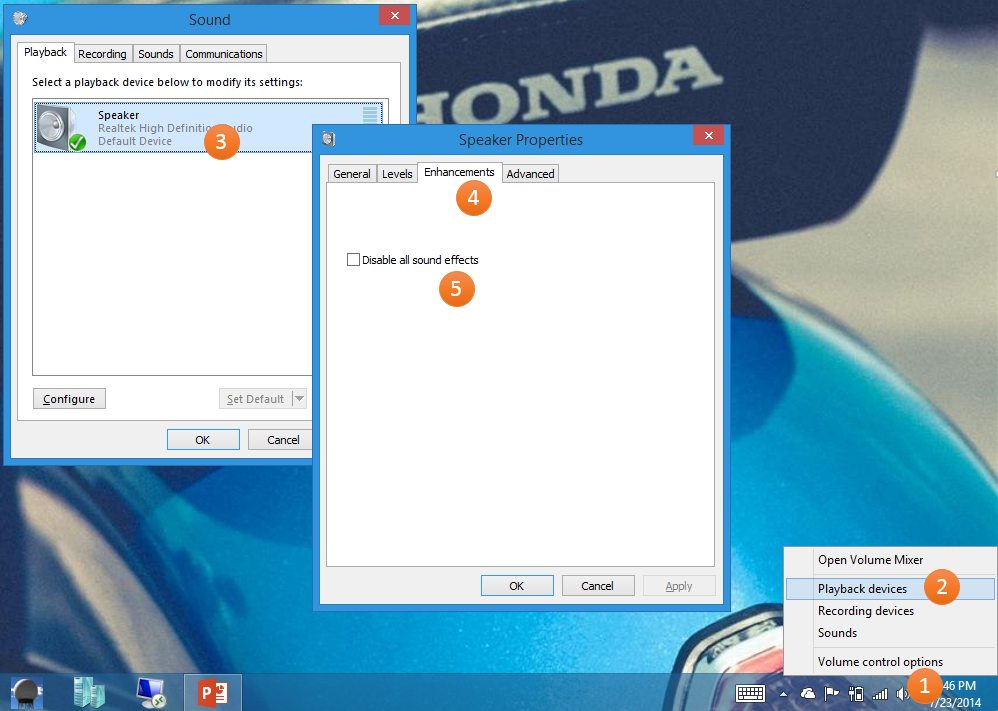Switch to General tab in Speaker Properties

pyautogui.click(x=351, y=174)
